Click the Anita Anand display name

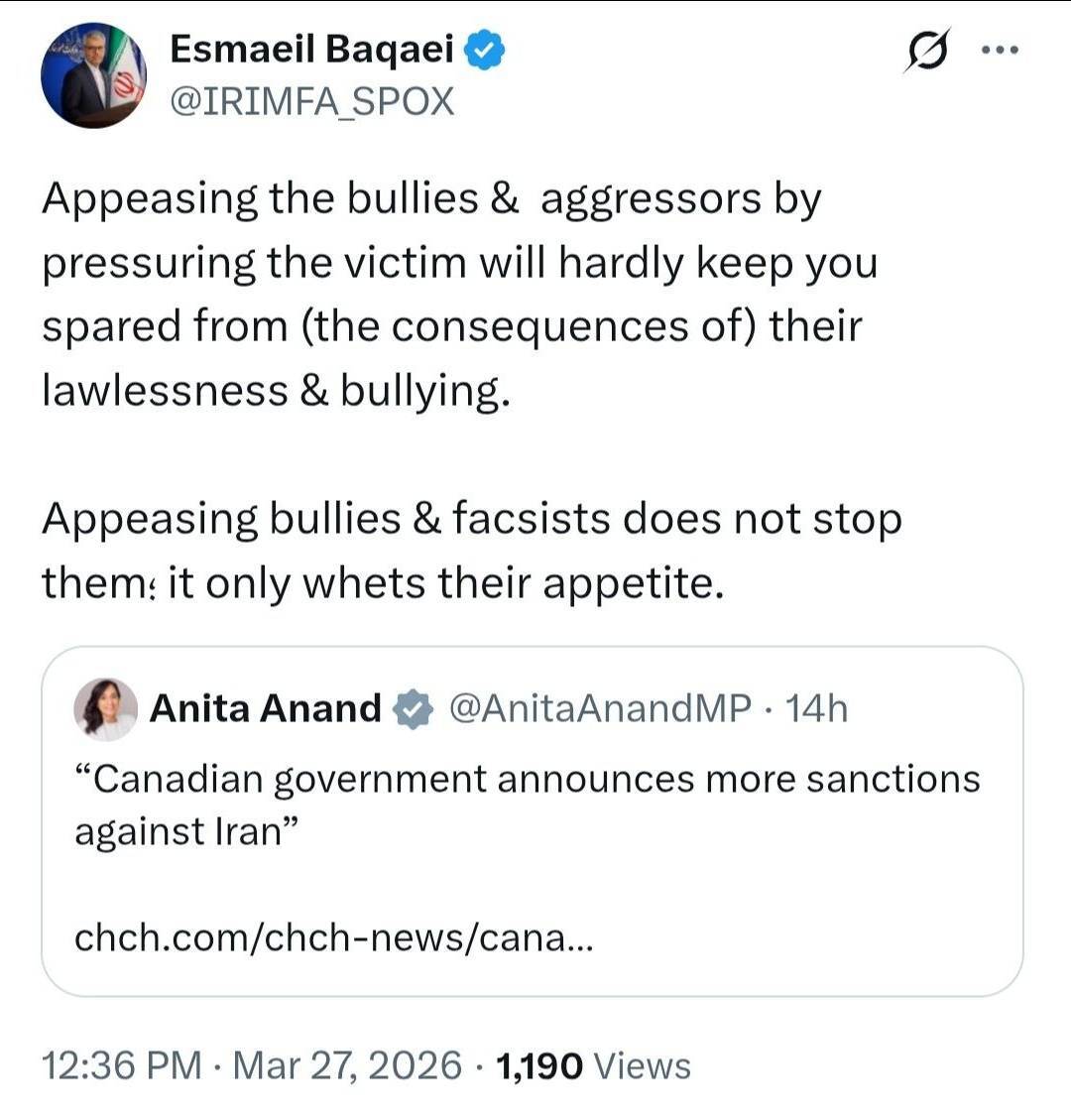(x=265, y=708)
